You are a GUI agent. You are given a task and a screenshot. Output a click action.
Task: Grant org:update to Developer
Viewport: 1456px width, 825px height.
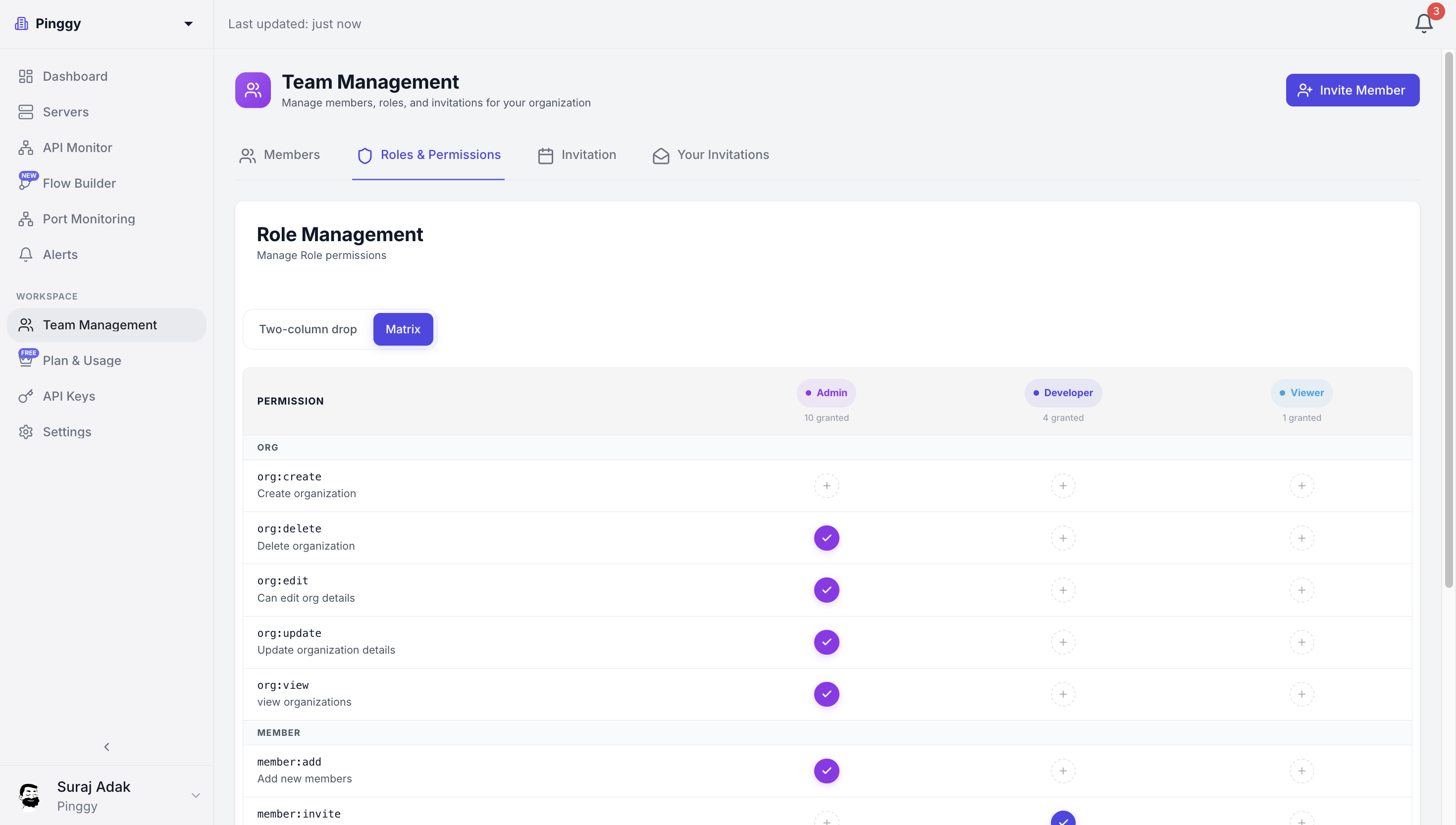pyautogui.click(x=1063, y=643)
